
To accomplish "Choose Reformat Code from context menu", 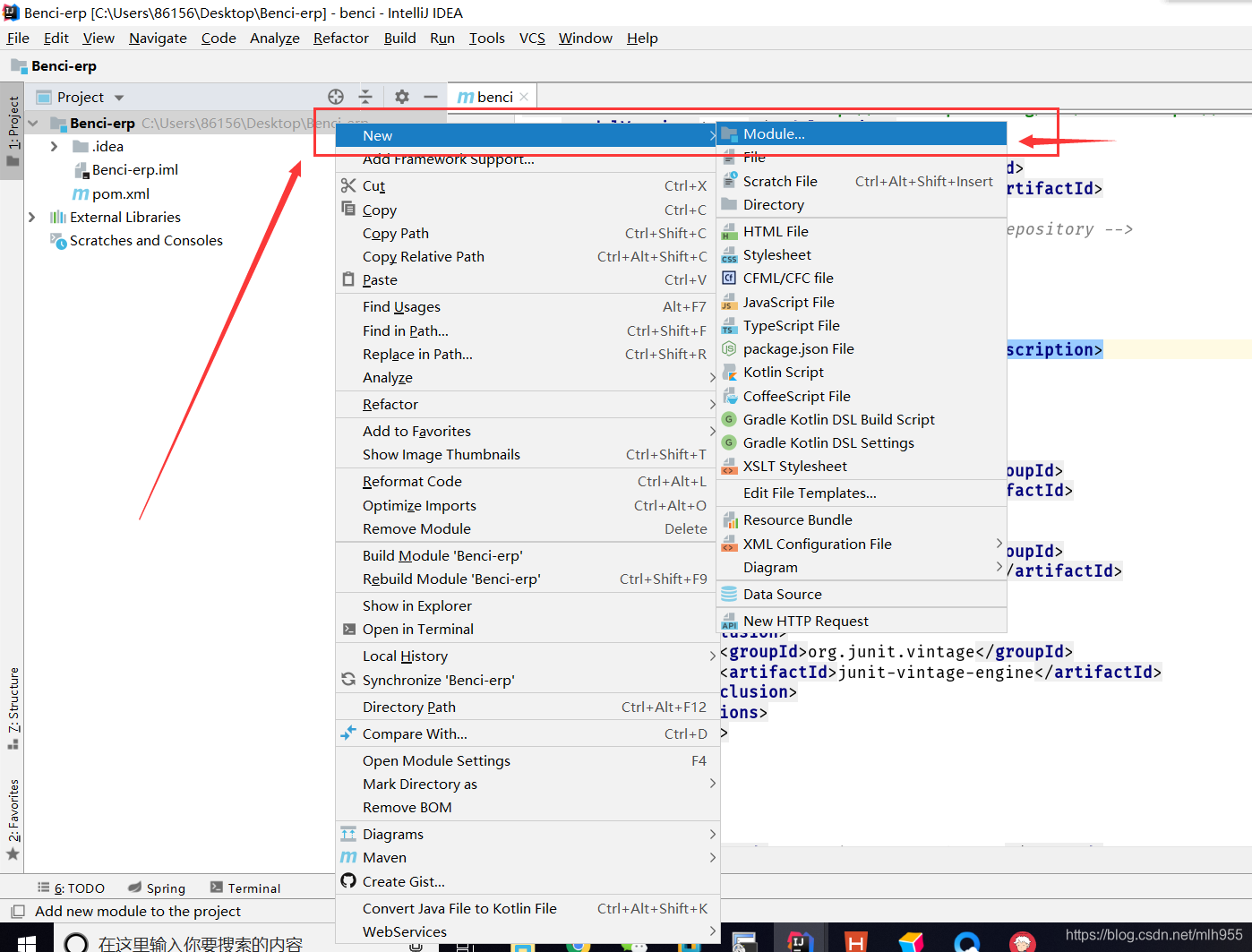I will coord(527,481).
